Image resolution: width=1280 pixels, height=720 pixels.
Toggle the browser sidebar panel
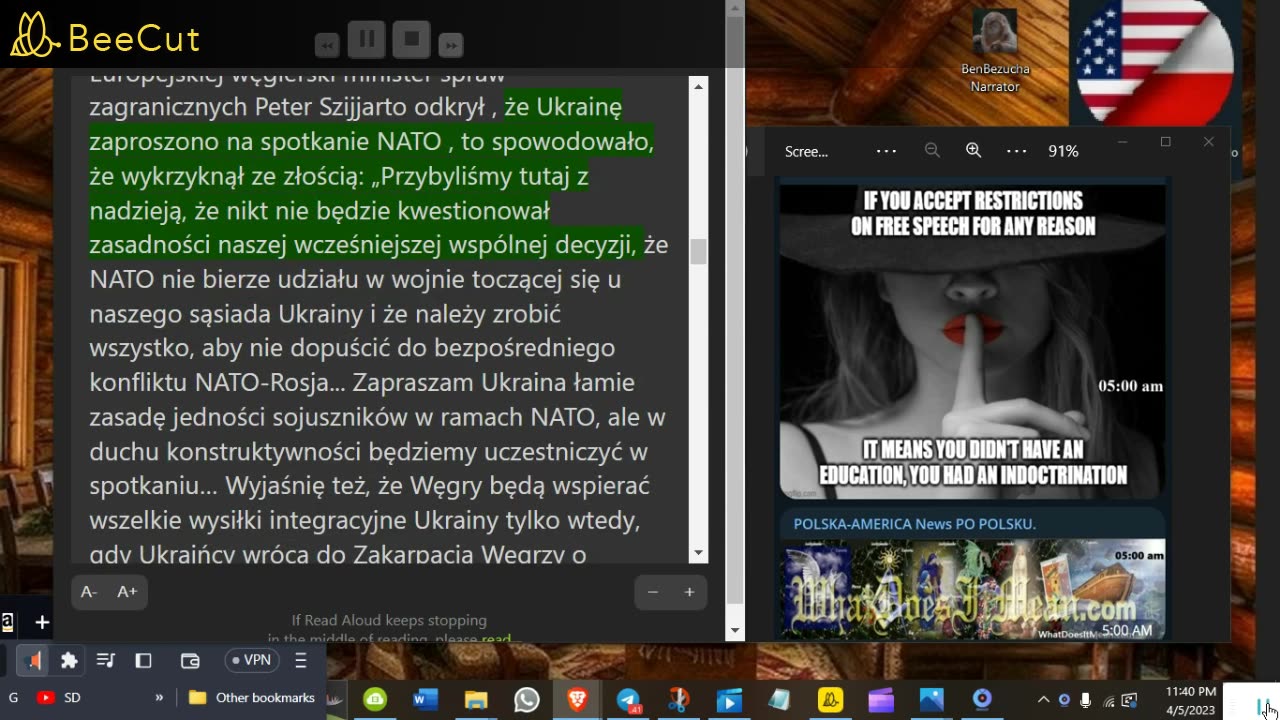143,660
